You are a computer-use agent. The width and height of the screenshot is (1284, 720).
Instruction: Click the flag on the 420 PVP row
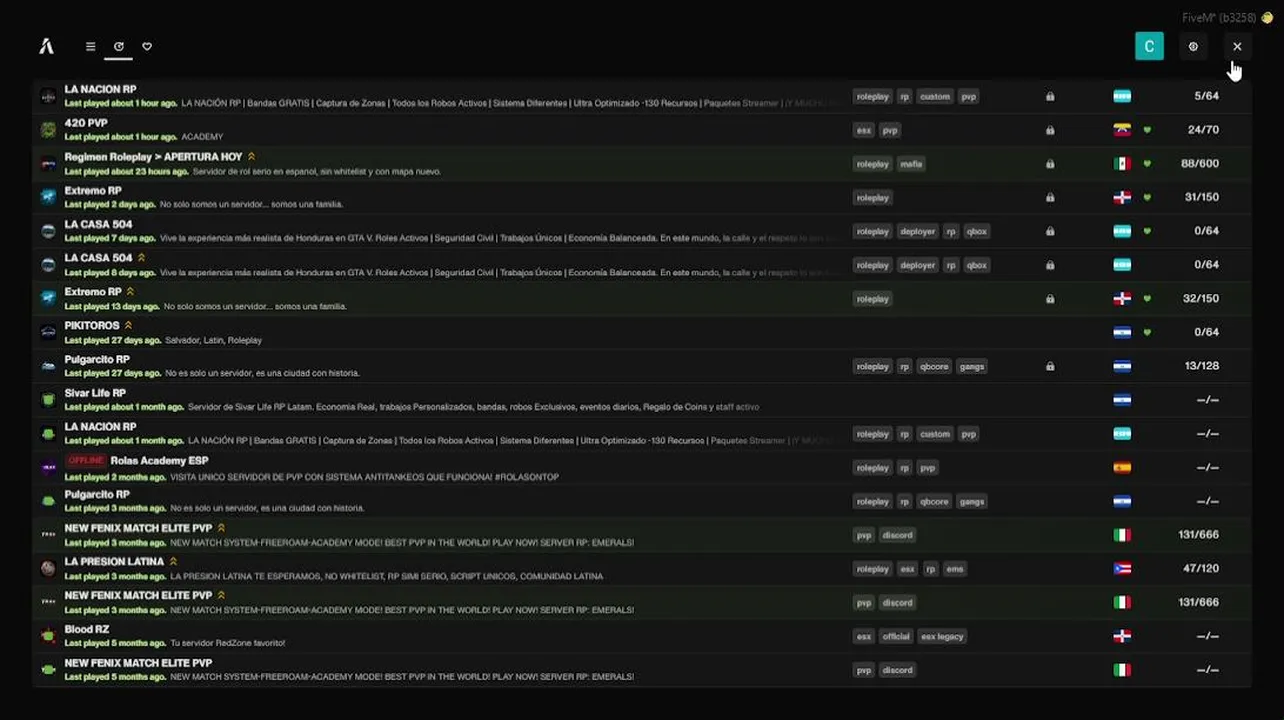pyautogui.click(x=1122, y=130)
